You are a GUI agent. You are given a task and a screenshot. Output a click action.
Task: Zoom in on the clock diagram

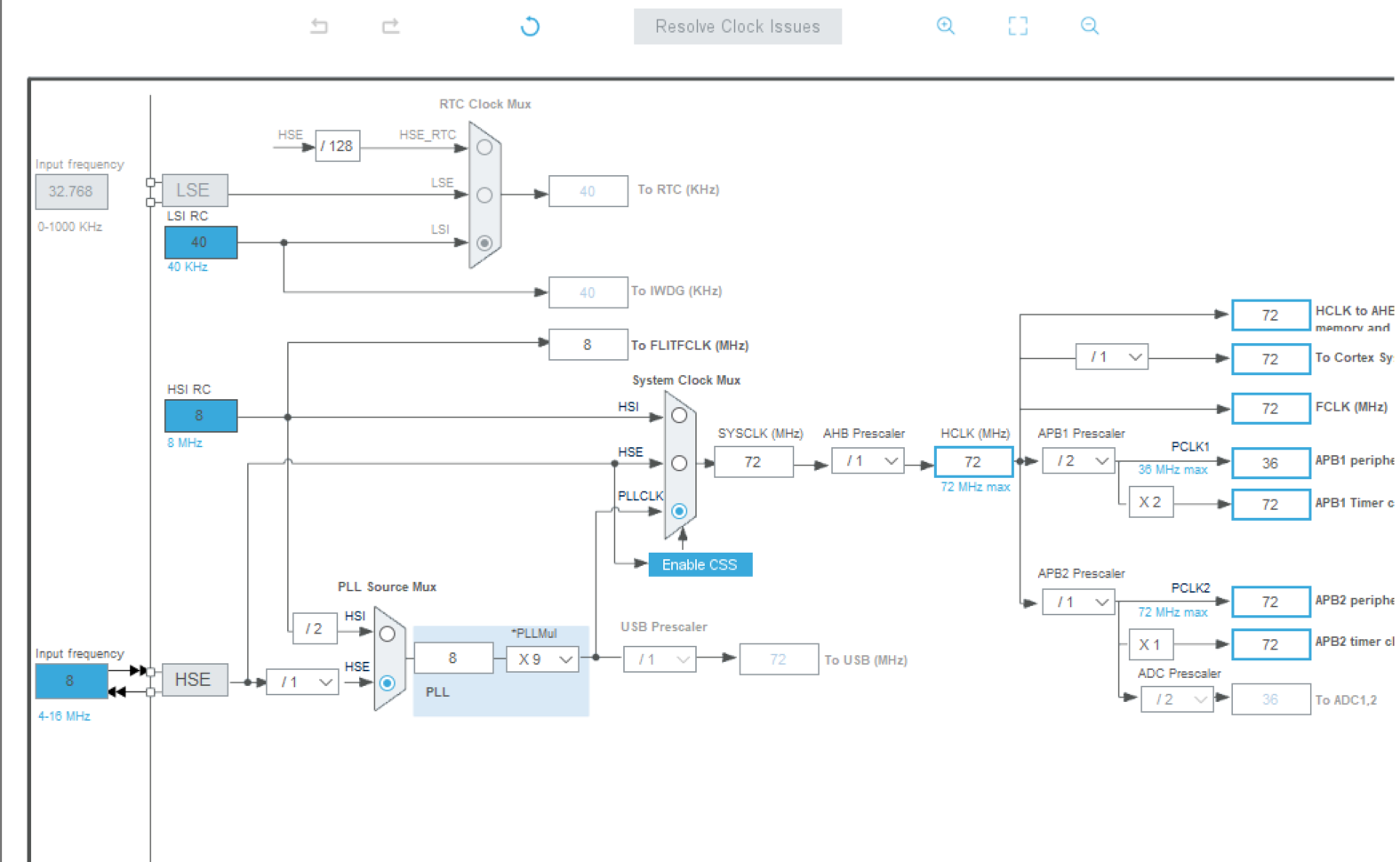point(946,26)
